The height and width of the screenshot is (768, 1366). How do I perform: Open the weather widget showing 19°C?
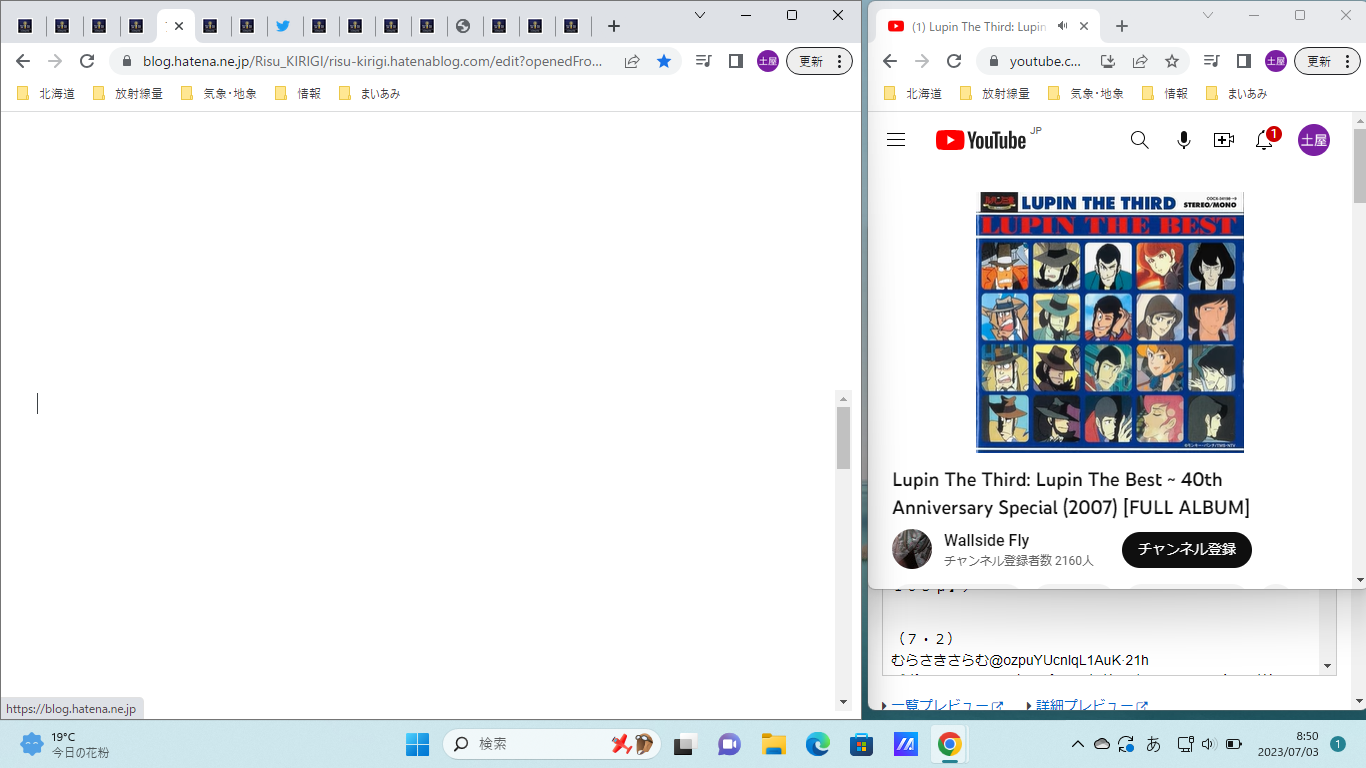coord(65,744)
